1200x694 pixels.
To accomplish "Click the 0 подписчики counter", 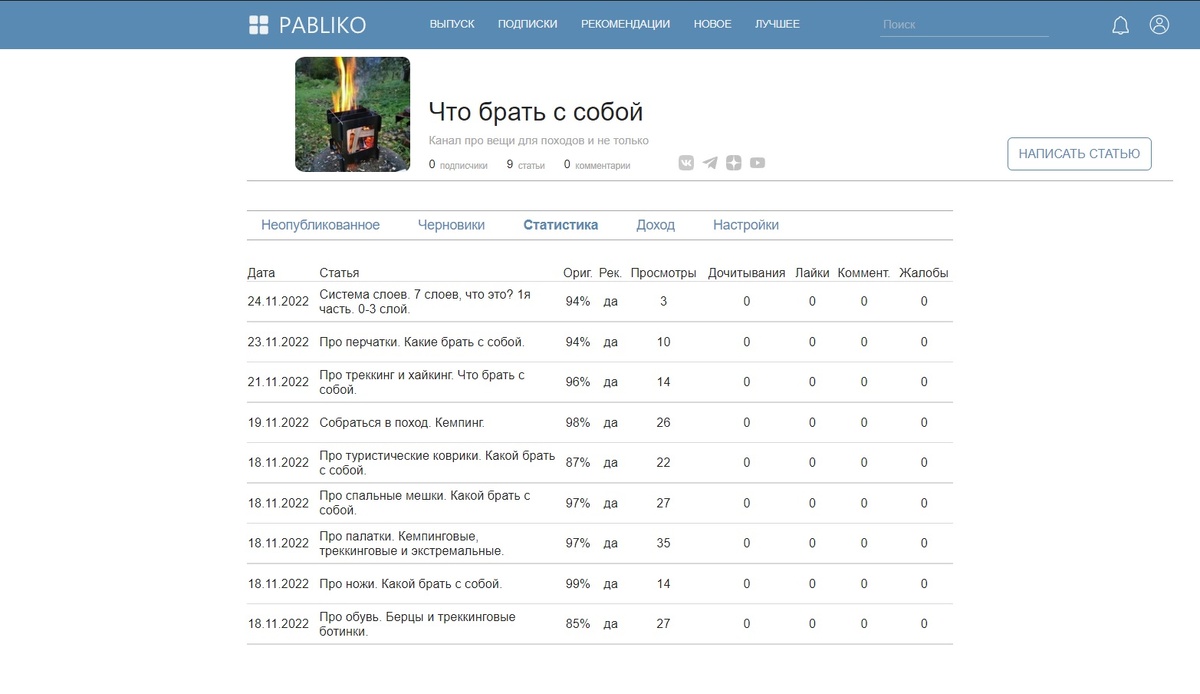I will click(x=458, y=165).
